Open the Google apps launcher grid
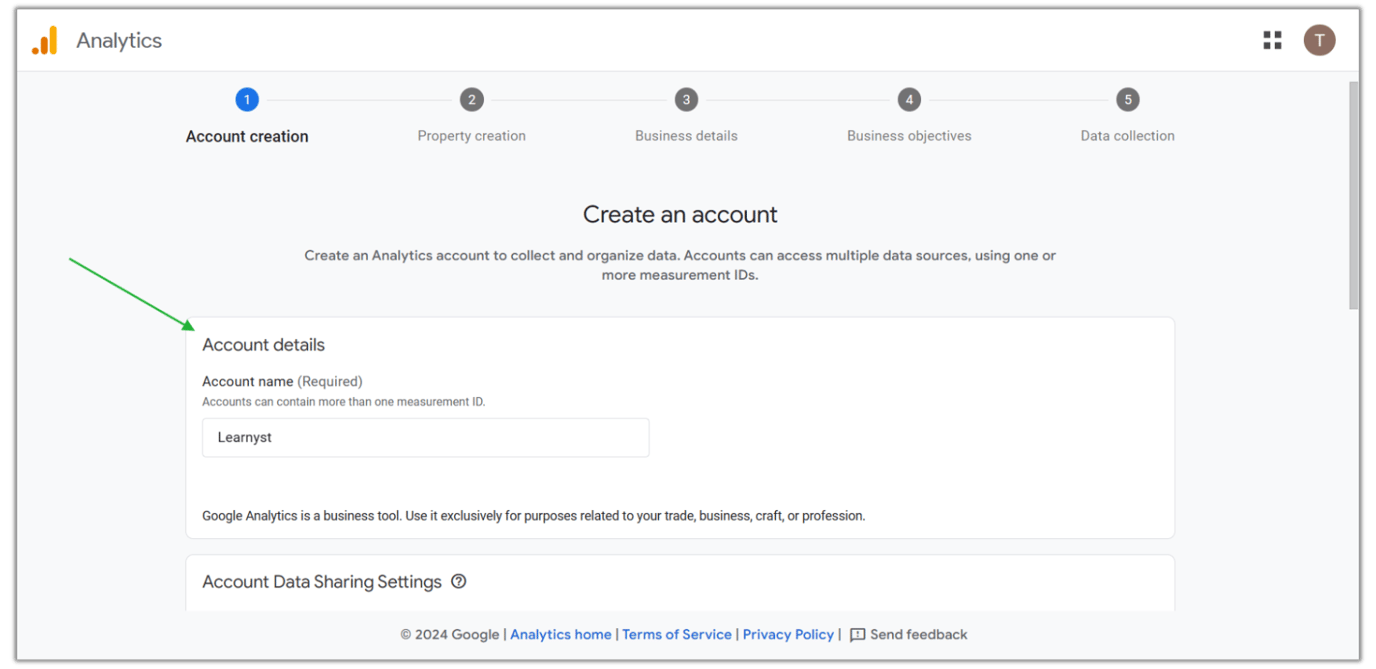1376x669 pixels. pos(1272,40)
